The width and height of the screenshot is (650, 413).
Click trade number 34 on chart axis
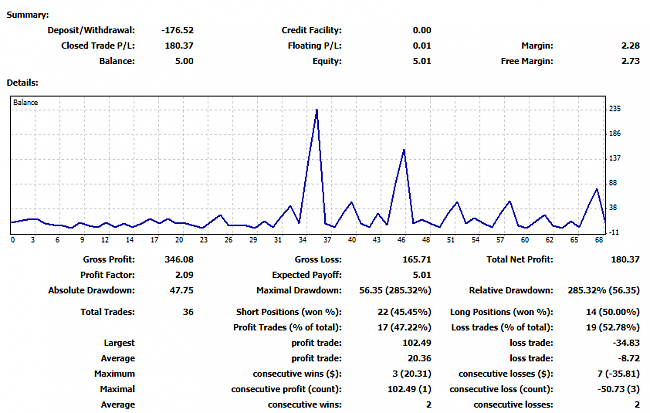click(303, 240)
